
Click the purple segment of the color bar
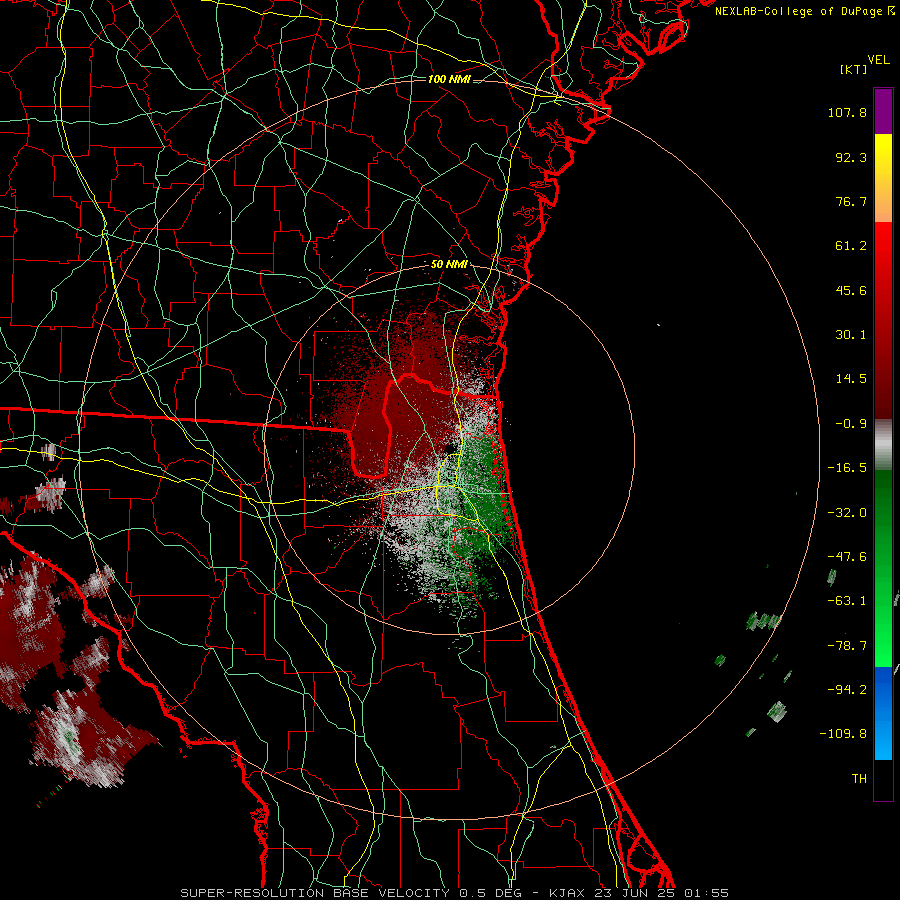click(883, 111)
